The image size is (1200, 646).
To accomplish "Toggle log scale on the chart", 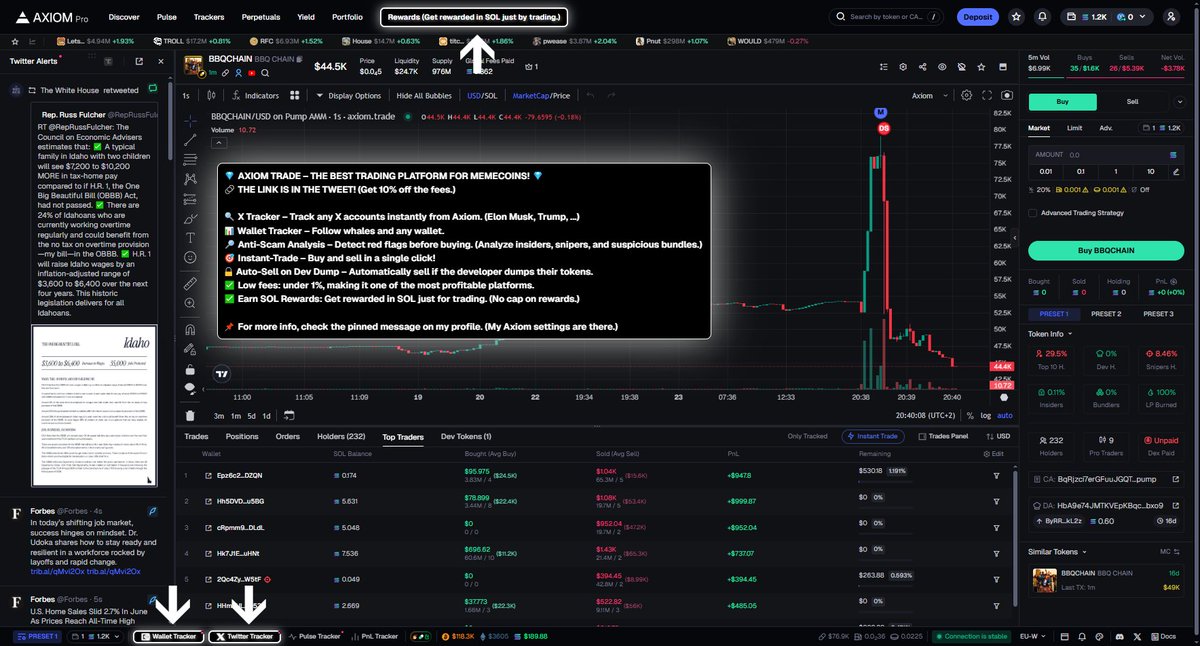I will (x=986, y=415).
